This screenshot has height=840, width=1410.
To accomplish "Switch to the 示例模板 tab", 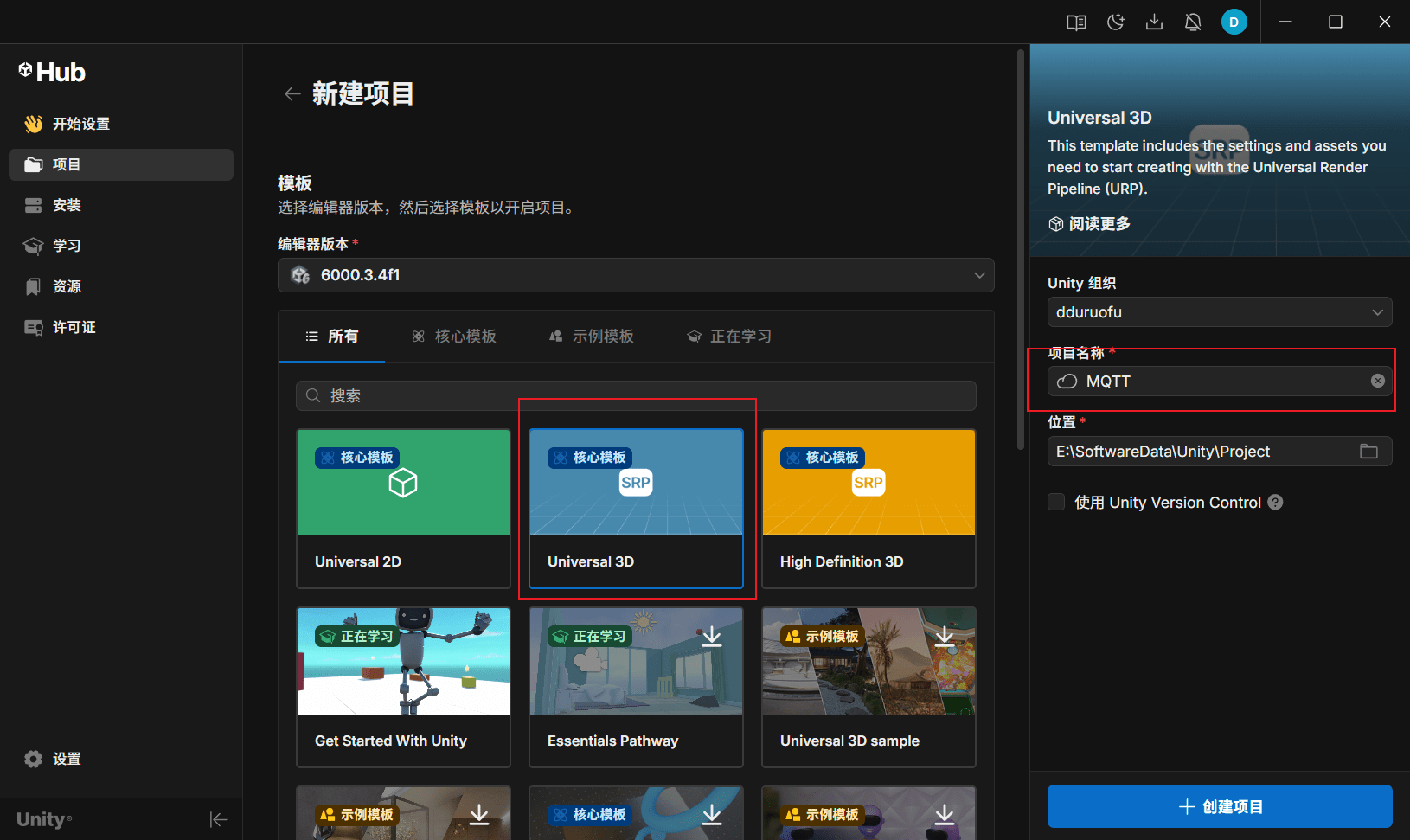I will pyautogui.click(x=592, y=337).
